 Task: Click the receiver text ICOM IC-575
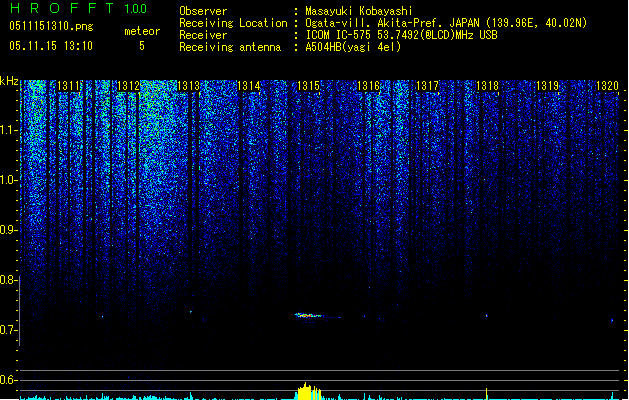[x=340, y=35]
